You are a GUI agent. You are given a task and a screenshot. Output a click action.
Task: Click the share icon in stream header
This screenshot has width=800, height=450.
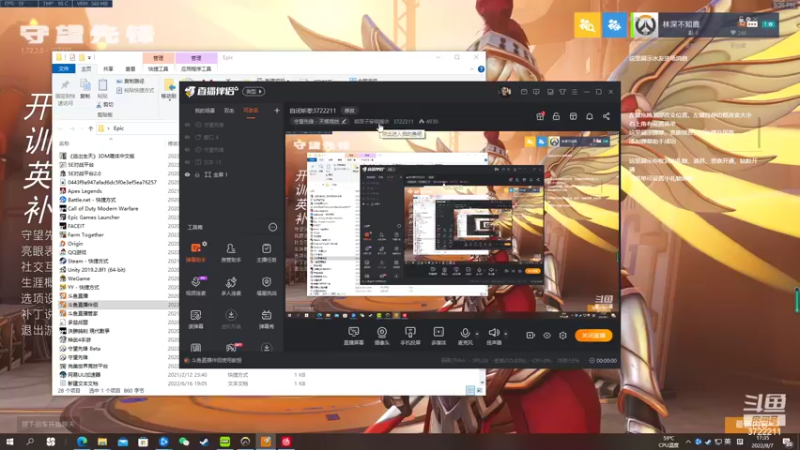pyautogui.click(x=606, y=116)
